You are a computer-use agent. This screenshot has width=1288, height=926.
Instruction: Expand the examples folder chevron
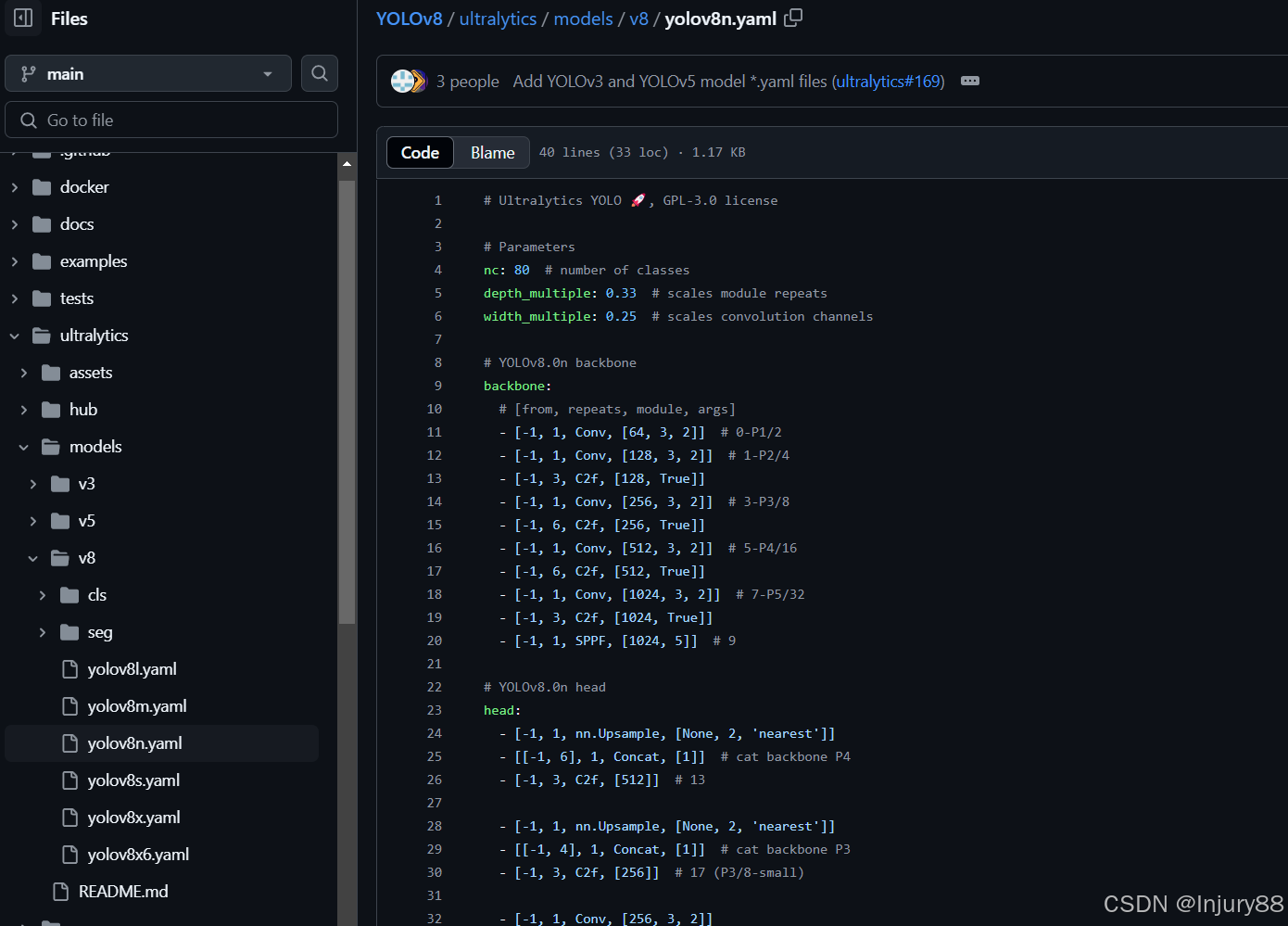[x=15, y=261]
